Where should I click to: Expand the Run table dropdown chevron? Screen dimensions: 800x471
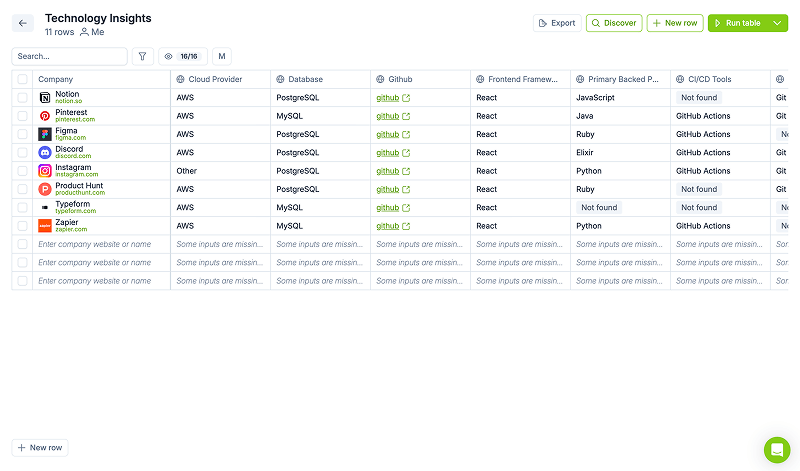(x=777, y=23)
